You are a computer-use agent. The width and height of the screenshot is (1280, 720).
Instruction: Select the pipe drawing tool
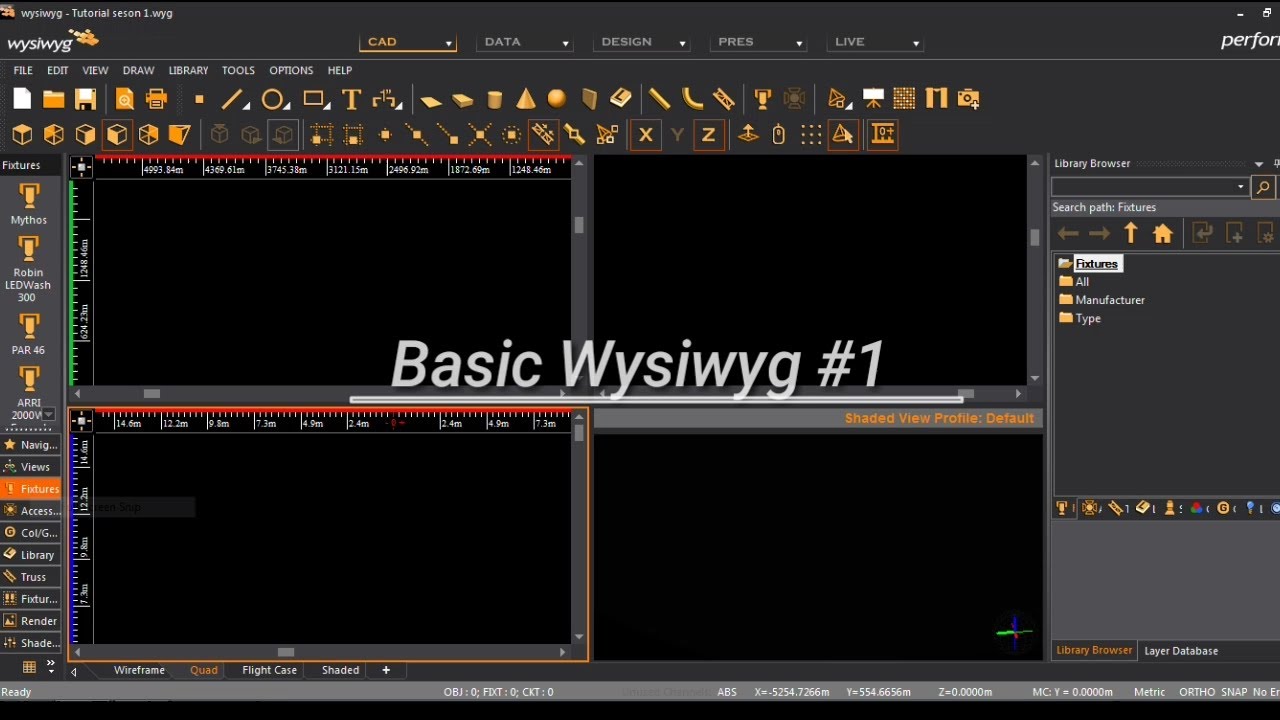pyautogui.click(x=659, y=98)
